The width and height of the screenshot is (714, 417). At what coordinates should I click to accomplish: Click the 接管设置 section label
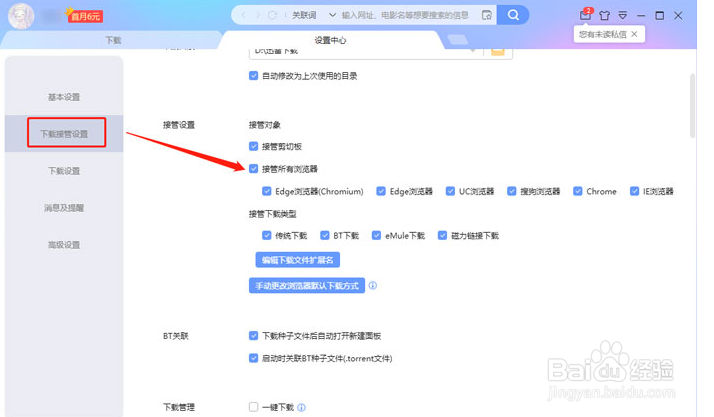click(179, 125)
